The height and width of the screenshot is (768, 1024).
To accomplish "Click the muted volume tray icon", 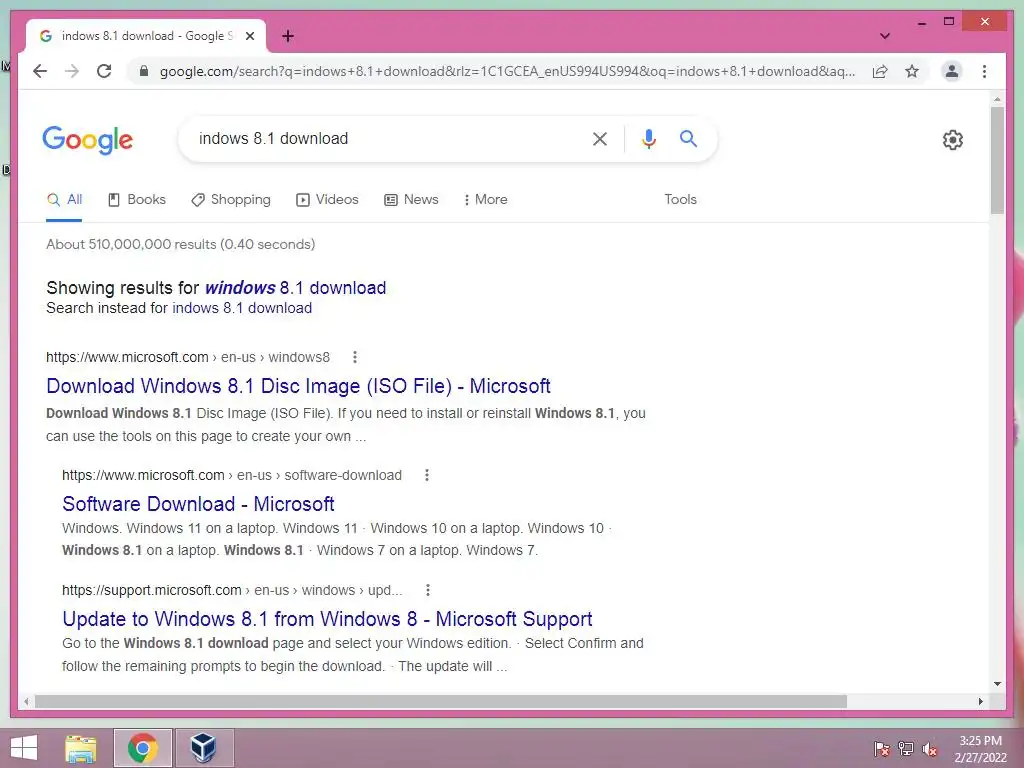I will (929, 748).
